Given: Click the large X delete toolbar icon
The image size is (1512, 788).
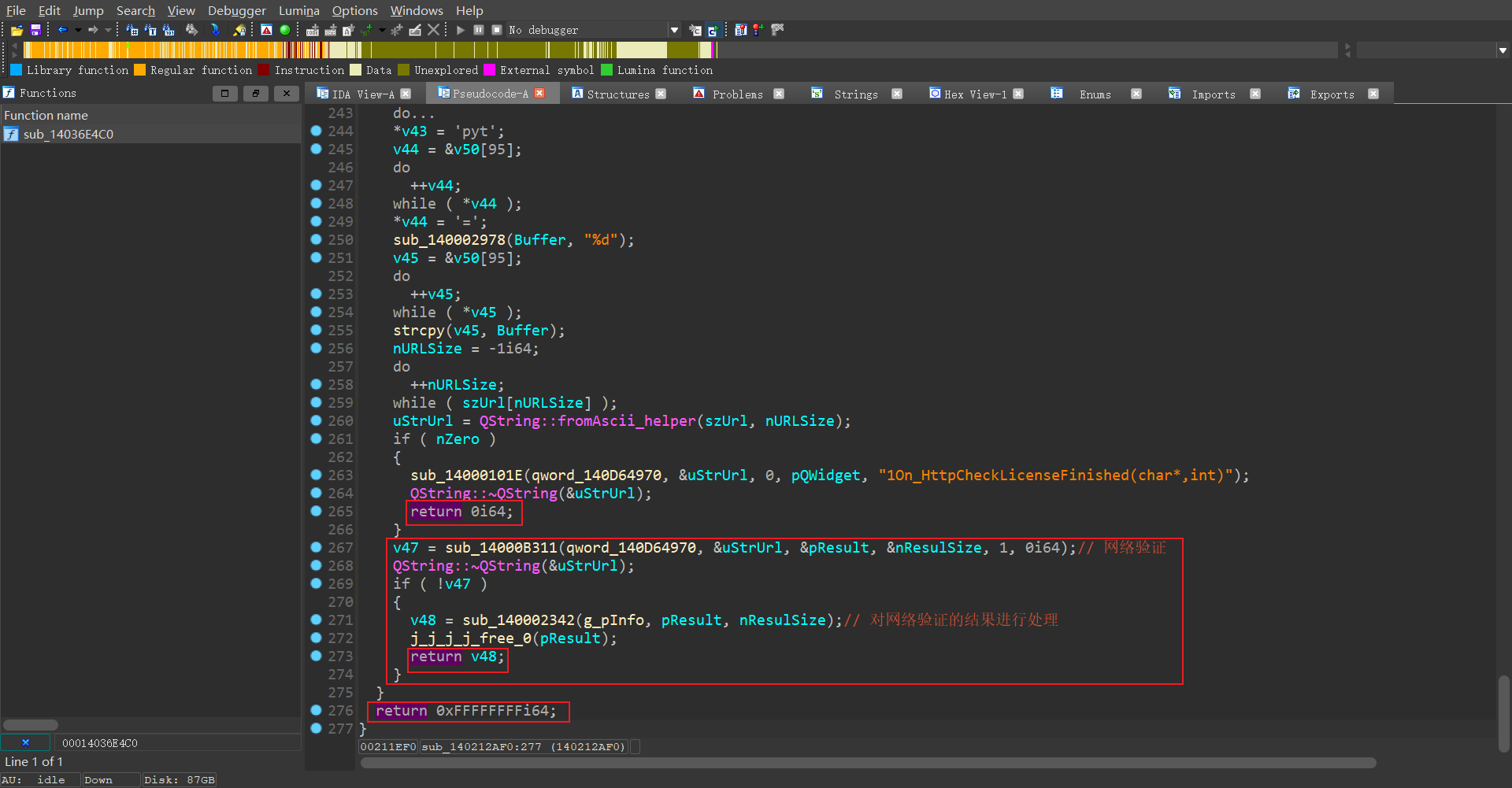Looking at the screenshot, I should click(x=433, y=30).
